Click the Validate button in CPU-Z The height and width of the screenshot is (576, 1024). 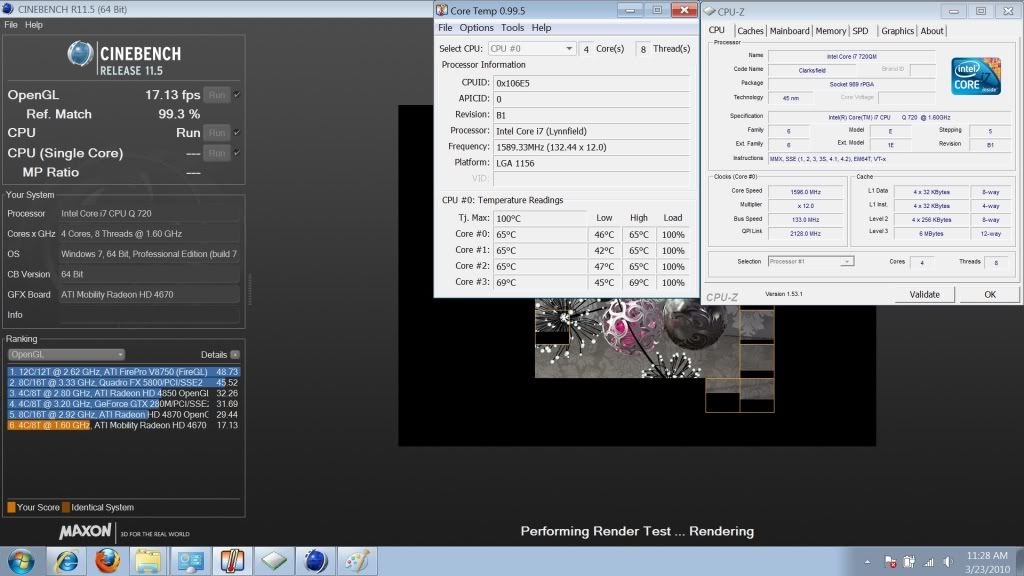tap(924, 295)
